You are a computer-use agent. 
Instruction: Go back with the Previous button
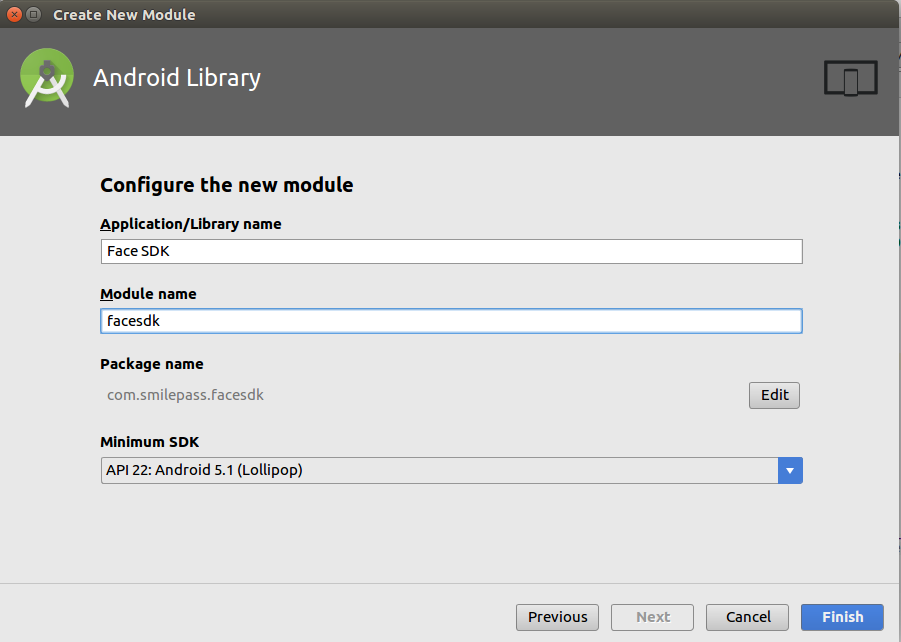tap(557, 617)
